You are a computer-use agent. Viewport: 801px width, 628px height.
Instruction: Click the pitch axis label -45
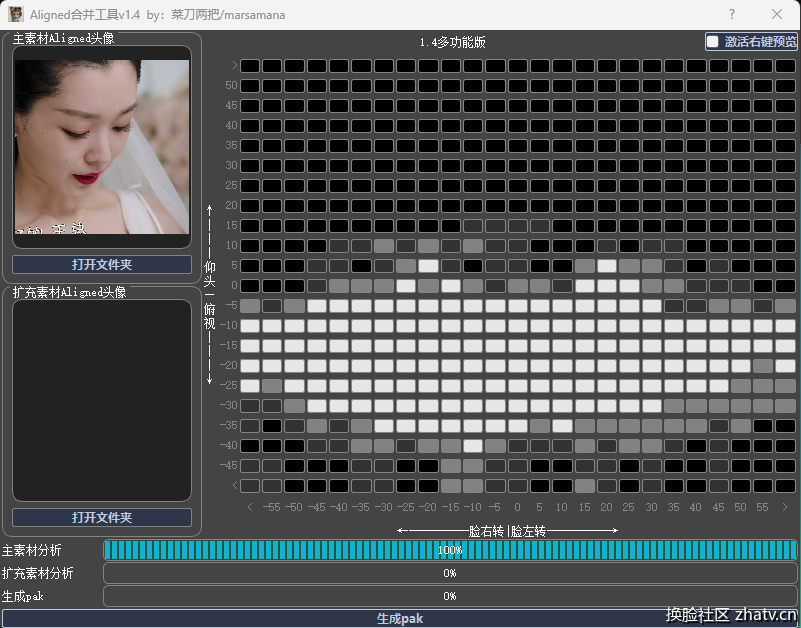pos(229,466)
